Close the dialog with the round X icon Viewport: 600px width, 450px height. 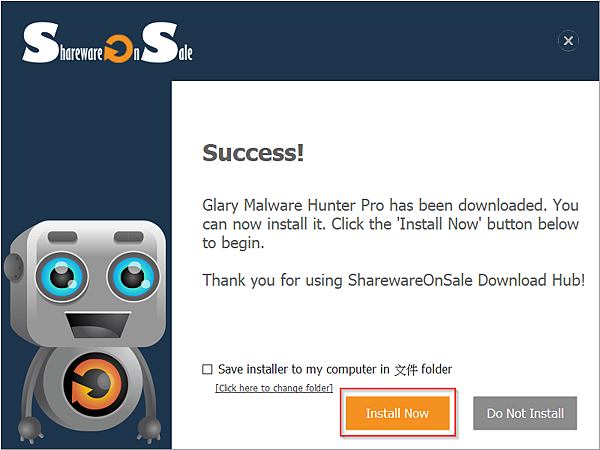[568, 40]
